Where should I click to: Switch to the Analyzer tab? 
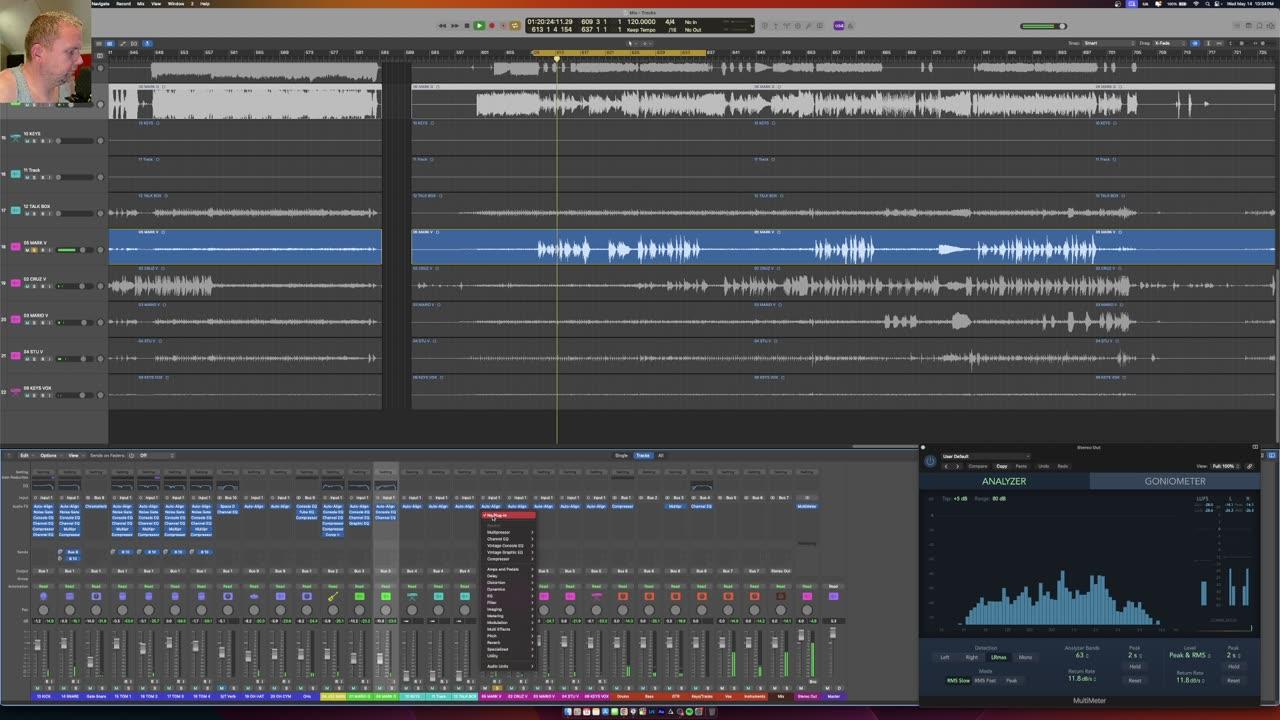pos(1004,481)
